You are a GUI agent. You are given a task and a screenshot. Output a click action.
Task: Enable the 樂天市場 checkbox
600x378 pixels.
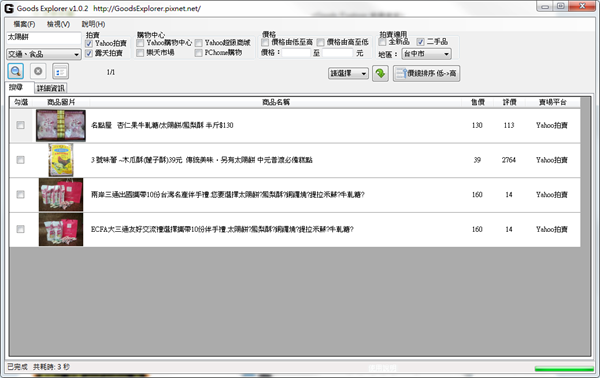pyautogui.click(x=140, y=53)
